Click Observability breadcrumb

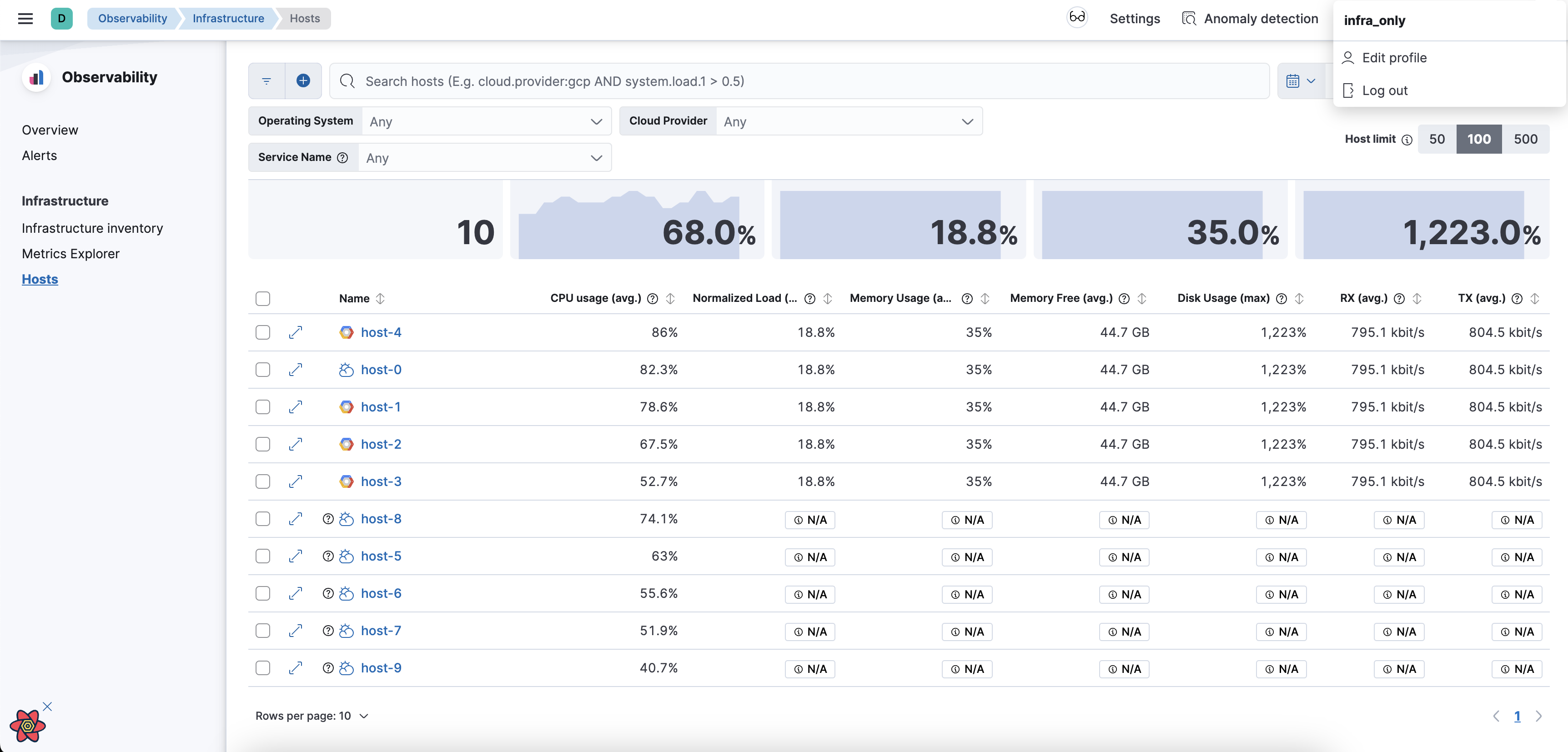(x=132, y=18)
